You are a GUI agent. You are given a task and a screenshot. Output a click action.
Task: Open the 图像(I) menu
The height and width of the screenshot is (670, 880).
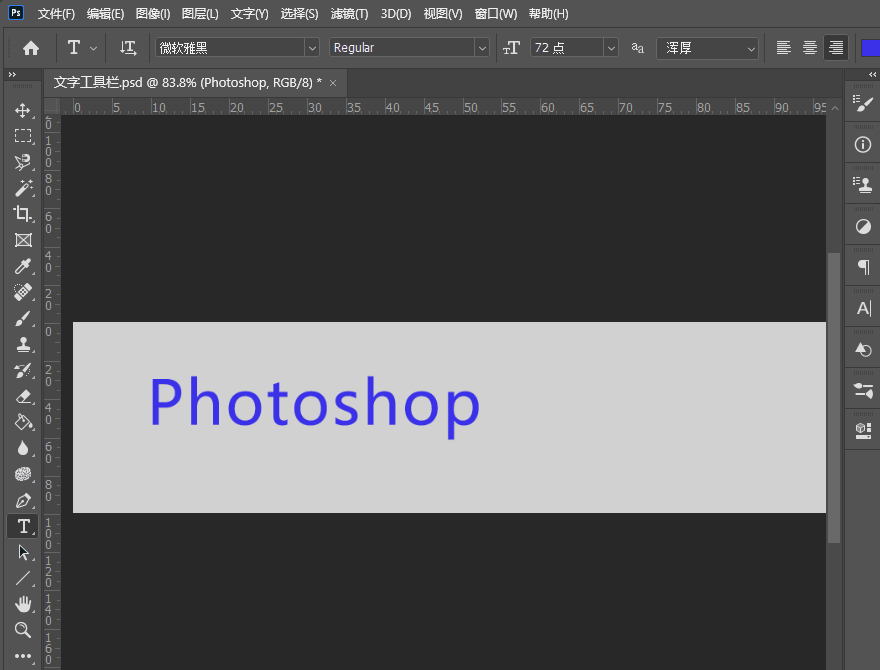click(x=153, y=14)
